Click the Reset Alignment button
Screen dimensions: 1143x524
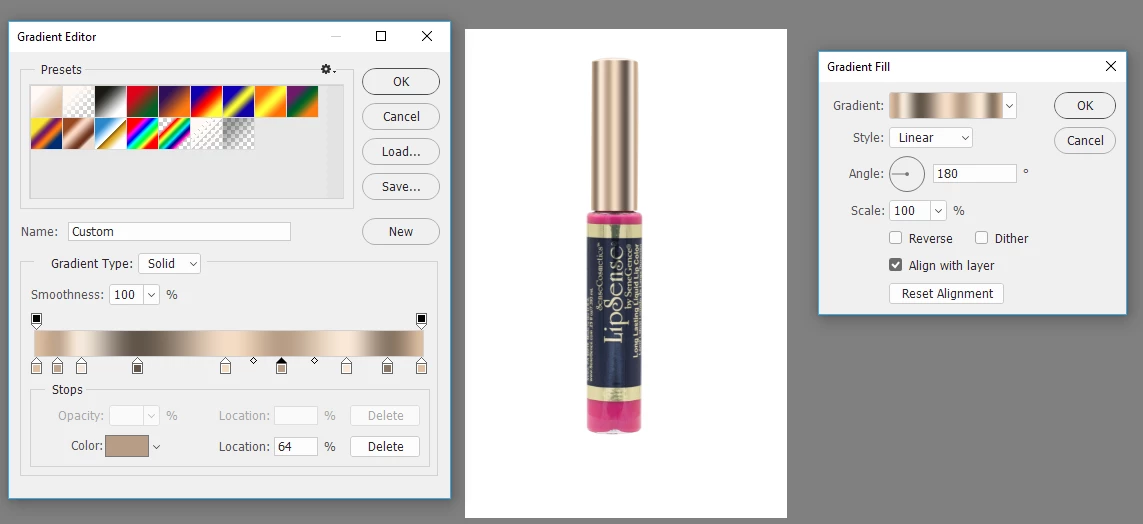pos(947,294)
